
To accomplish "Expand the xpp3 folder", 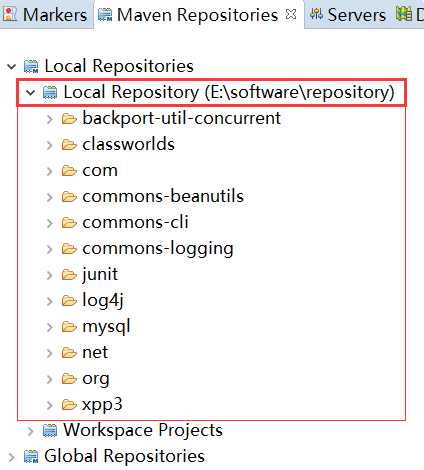I will point(50,405).
